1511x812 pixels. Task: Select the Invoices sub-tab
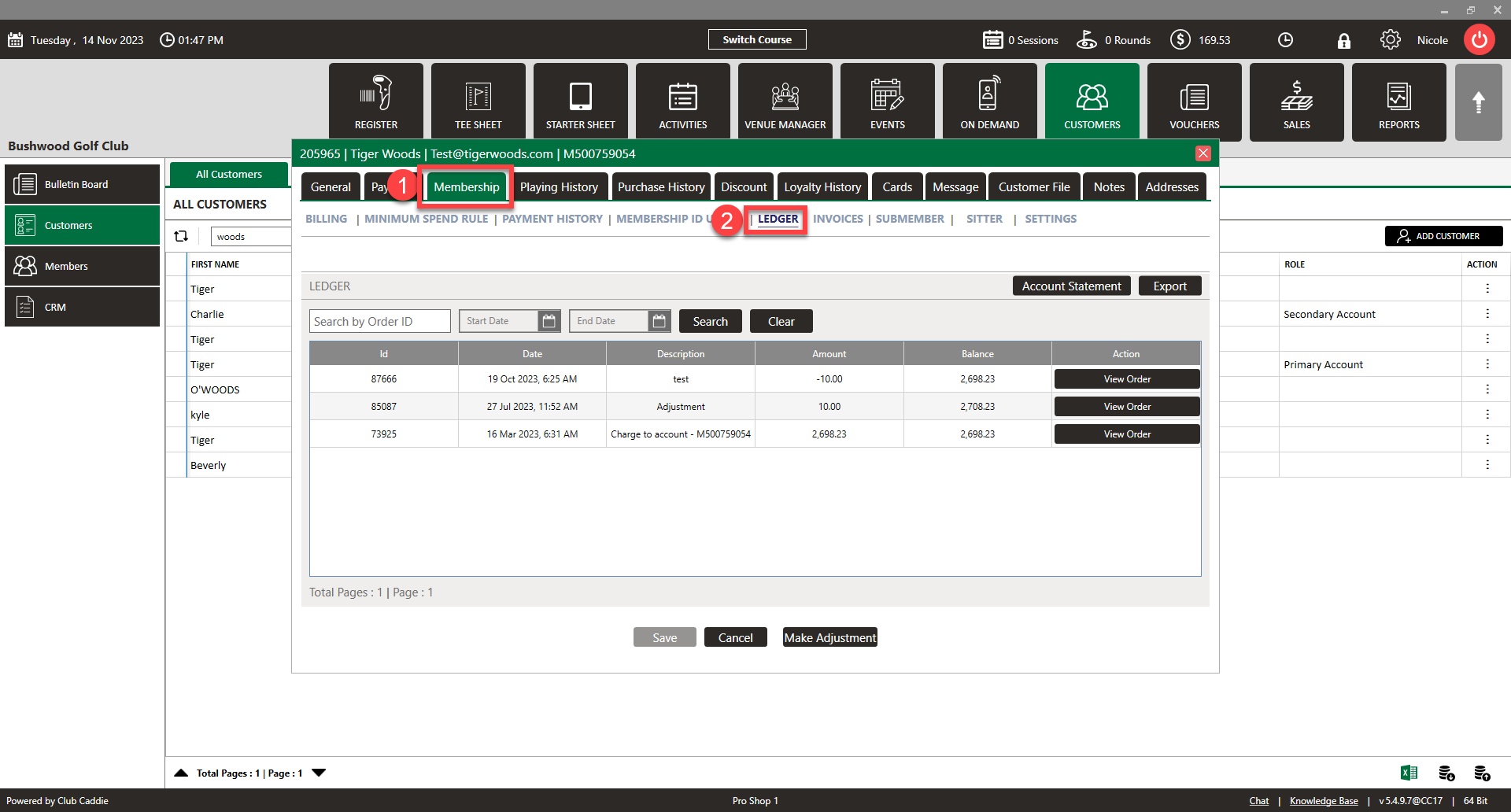[x=837, y=219]
